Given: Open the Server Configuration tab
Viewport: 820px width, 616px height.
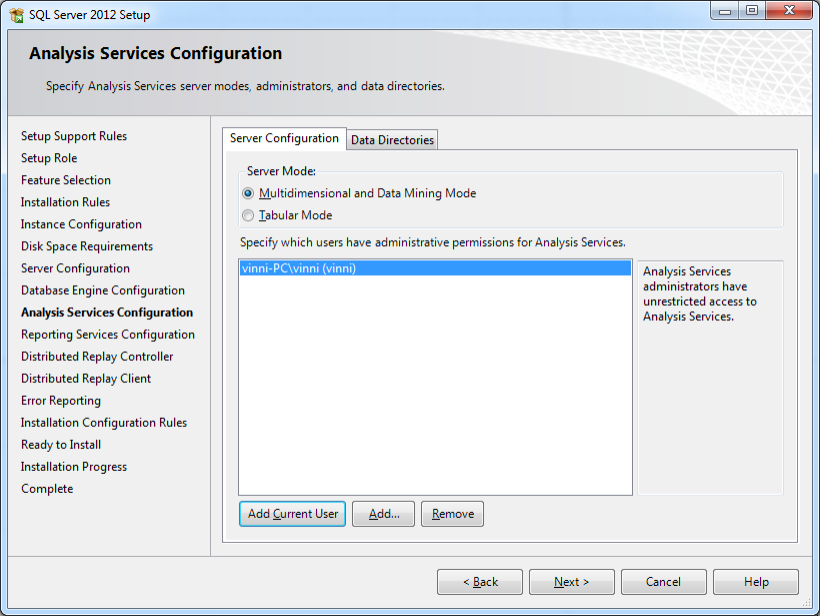Looking at the screenshot, I should tap(284, 138).
